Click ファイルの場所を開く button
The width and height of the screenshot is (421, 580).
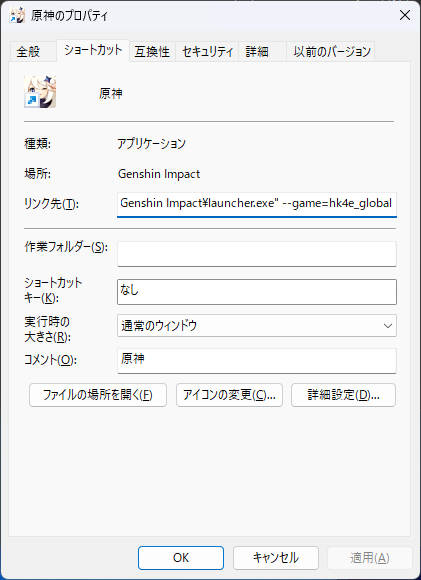(x=98, y=395)
